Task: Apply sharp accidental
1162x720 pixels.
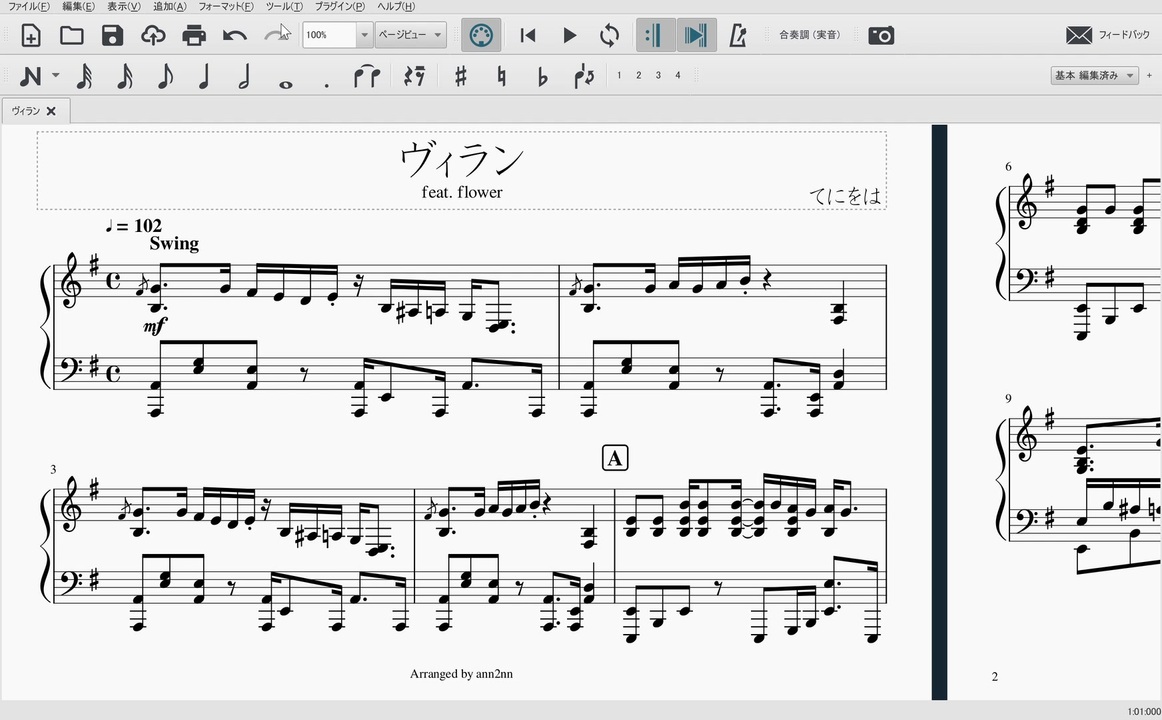Action: 461,76
